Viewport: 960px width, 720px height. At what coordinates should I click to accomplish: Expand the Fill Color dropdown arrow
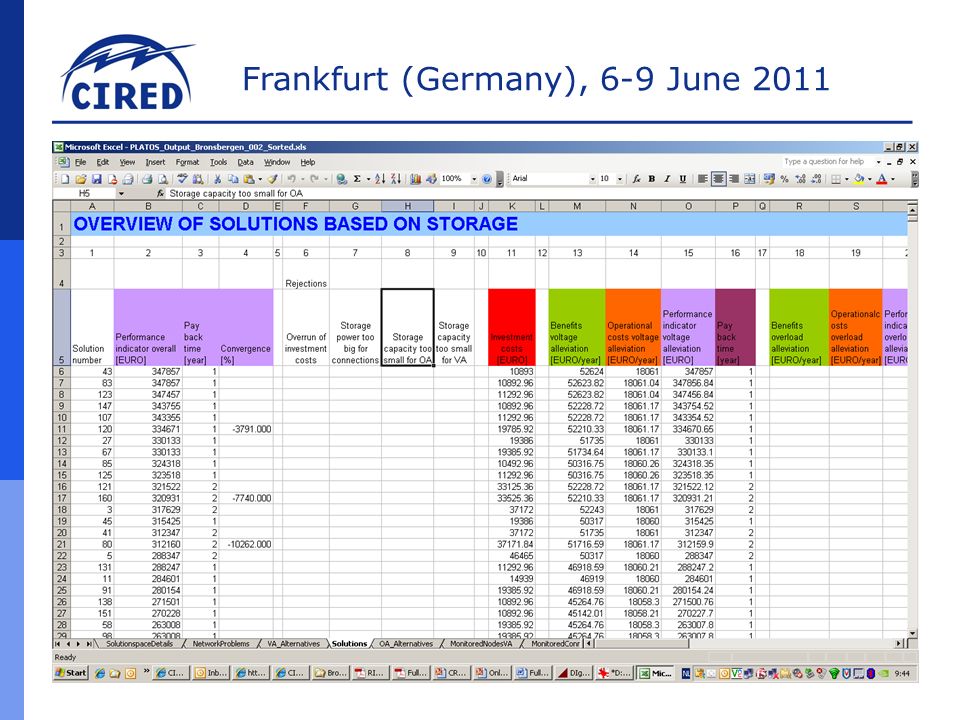click(x=869, y=179)
